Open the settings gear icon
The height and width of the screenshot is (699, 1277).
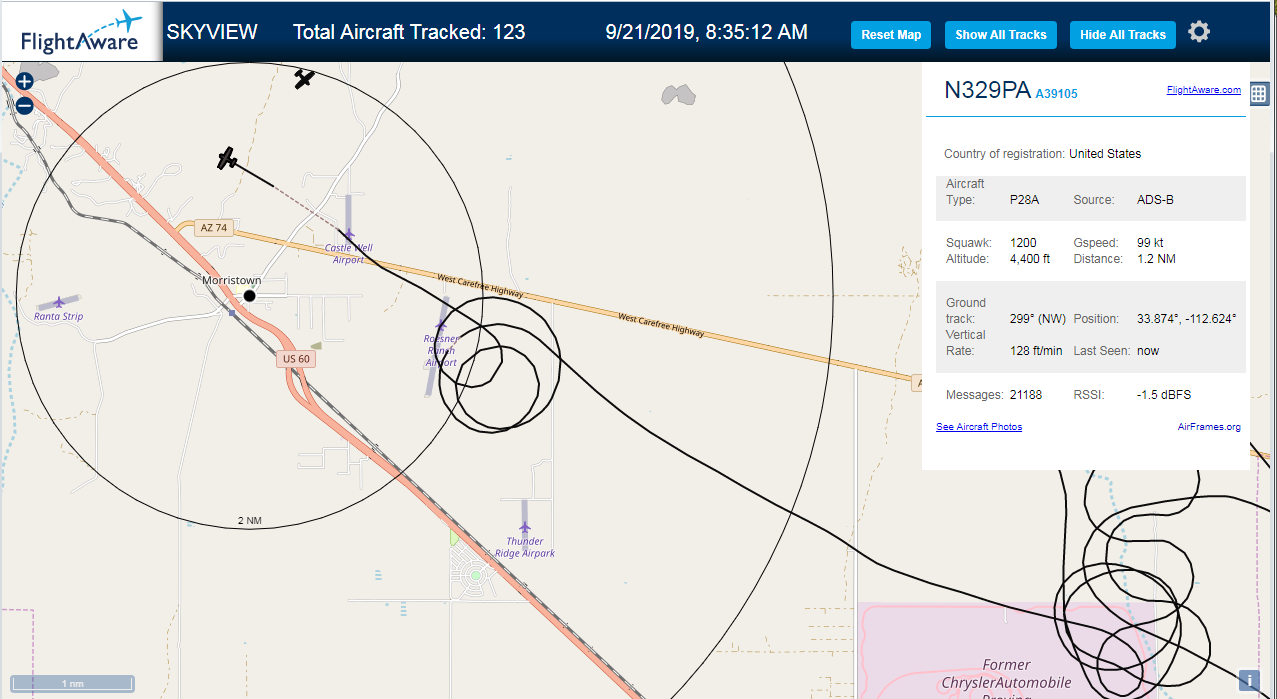(1199, 32)
